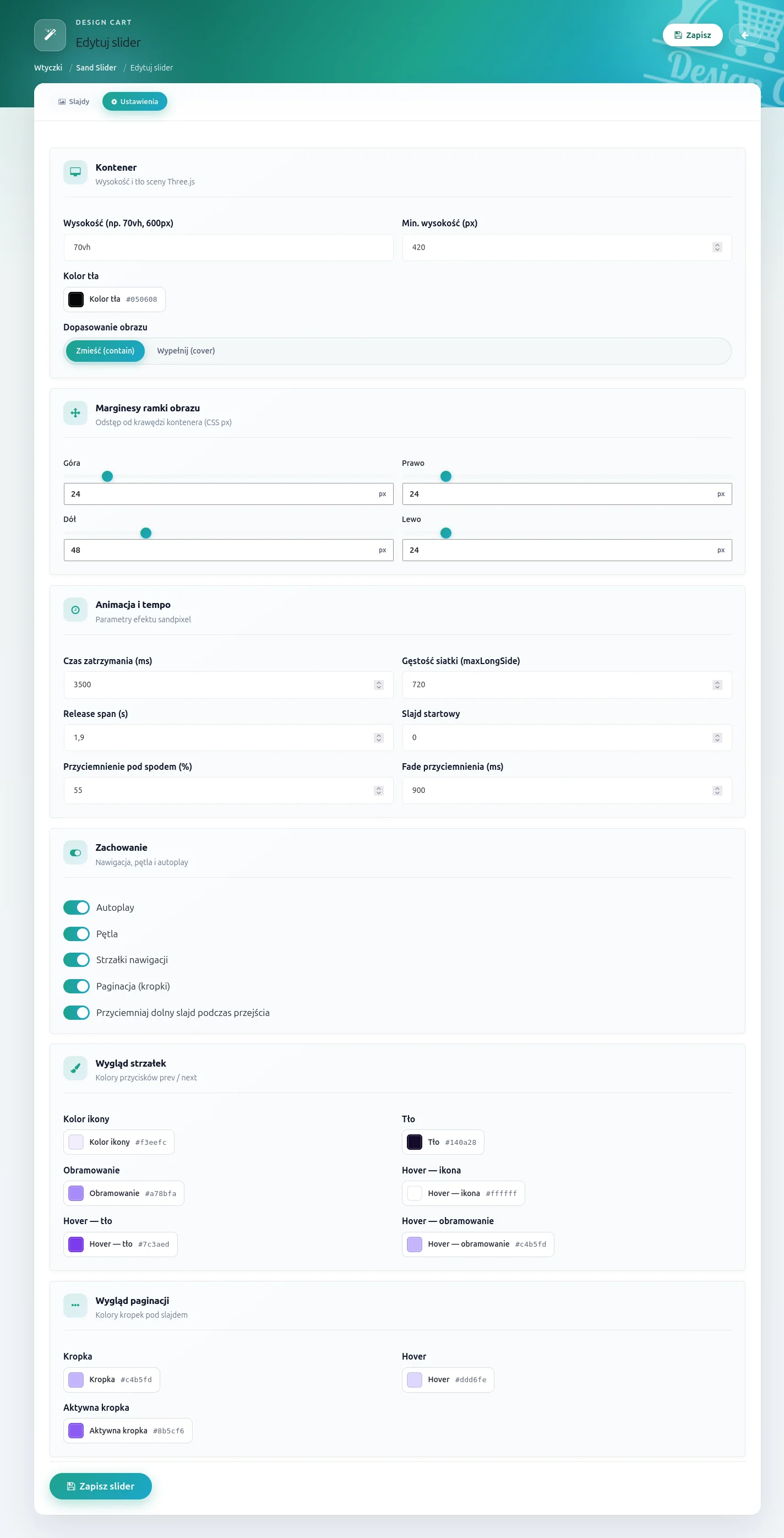
Task: Click the back arrow button in header
Action: point(744,35)
